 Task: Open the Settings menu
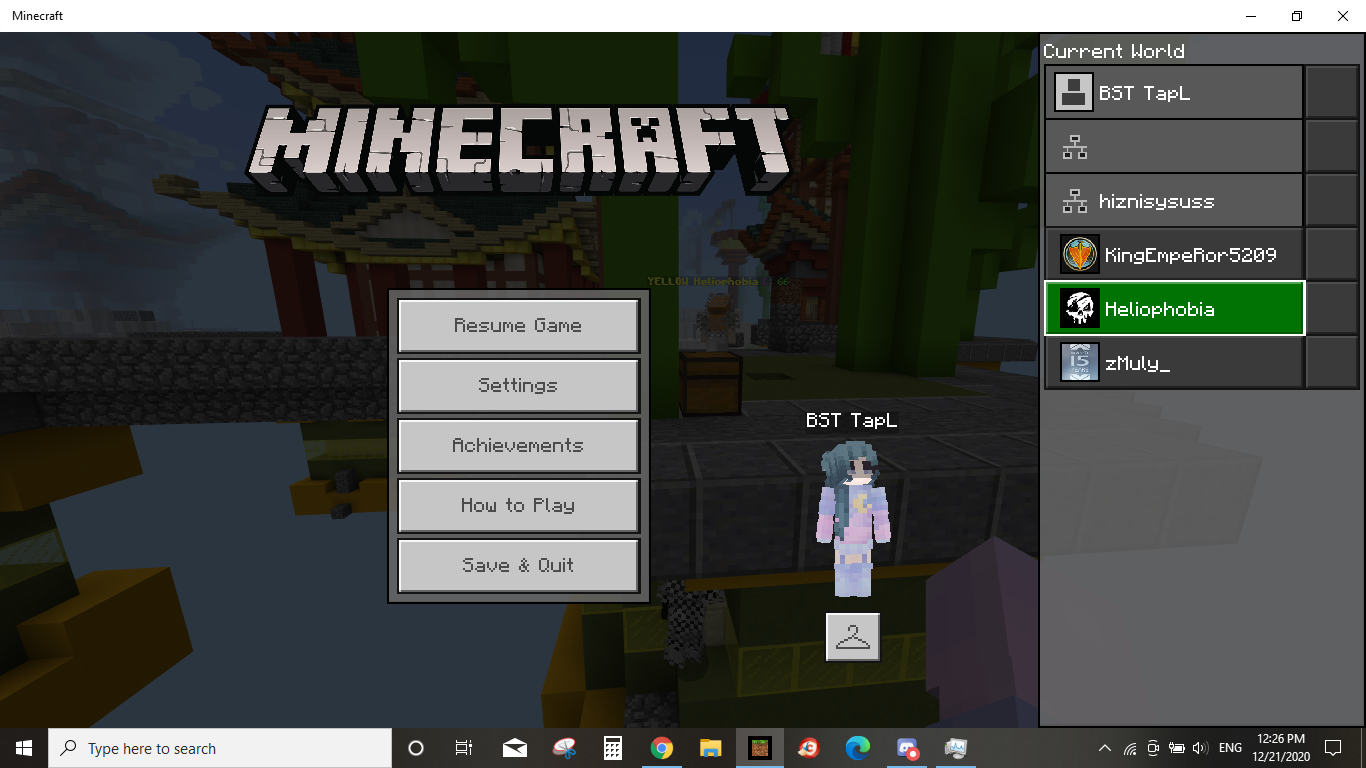coord(518,386)
